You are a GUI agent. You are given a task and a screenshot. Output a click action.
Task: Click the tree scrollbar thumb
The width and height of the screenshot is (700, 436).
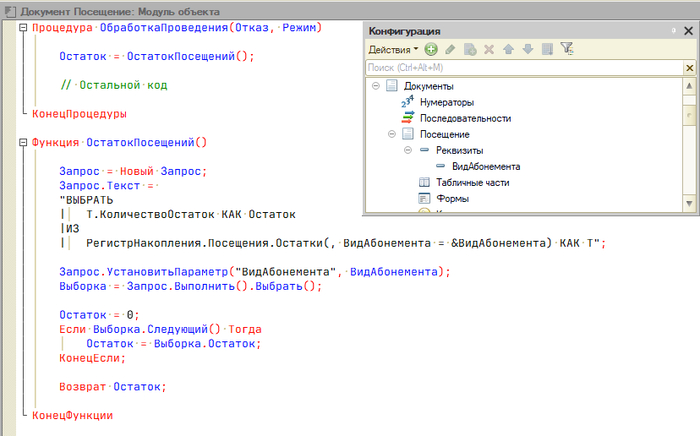click(689, 115)
